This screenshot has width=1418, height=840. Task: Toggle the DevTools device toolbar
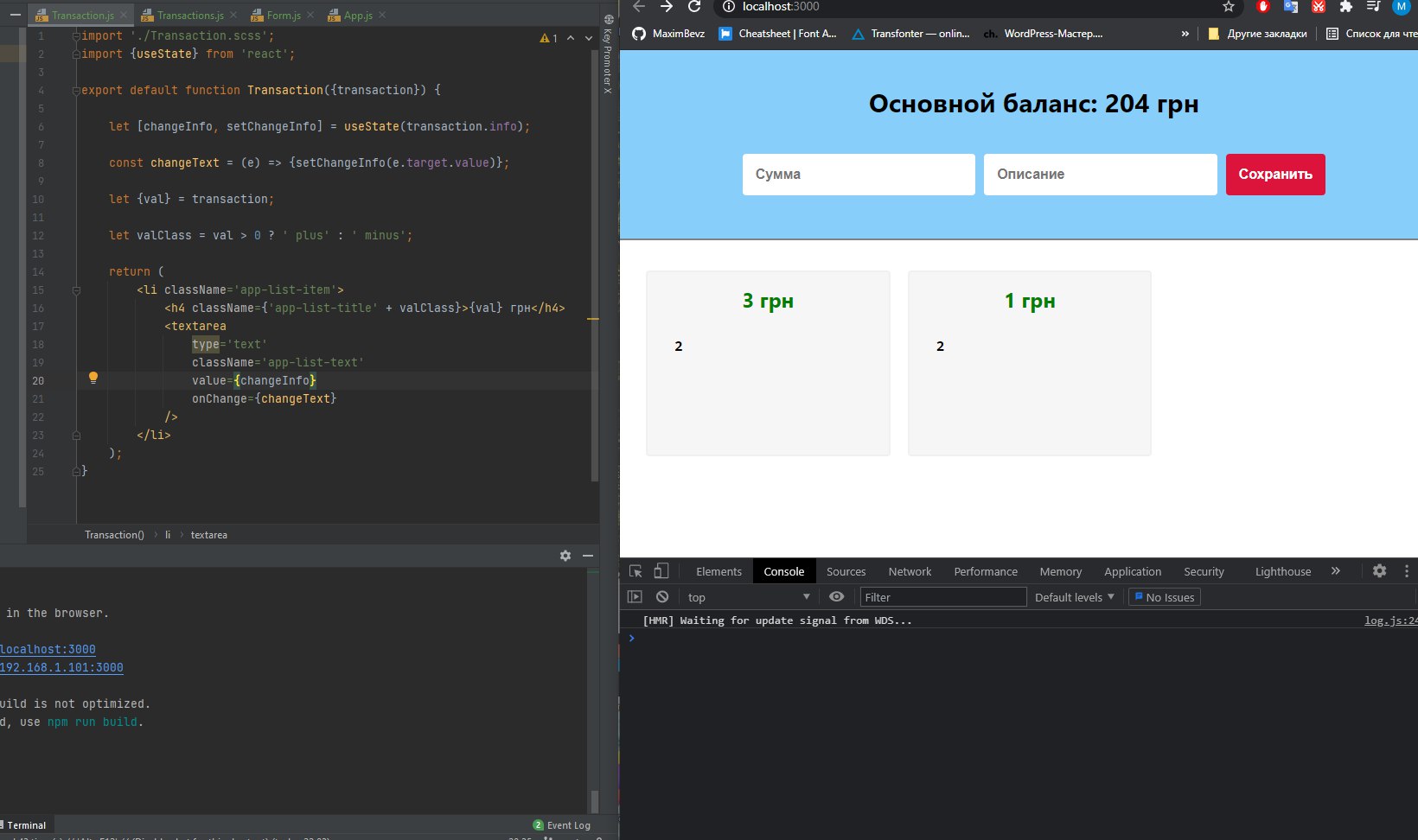click(661, 571)
